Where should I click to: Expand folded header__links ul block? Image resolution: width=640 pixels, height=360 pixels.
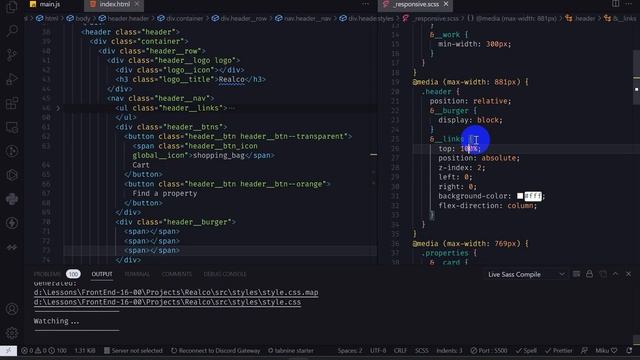58,108
